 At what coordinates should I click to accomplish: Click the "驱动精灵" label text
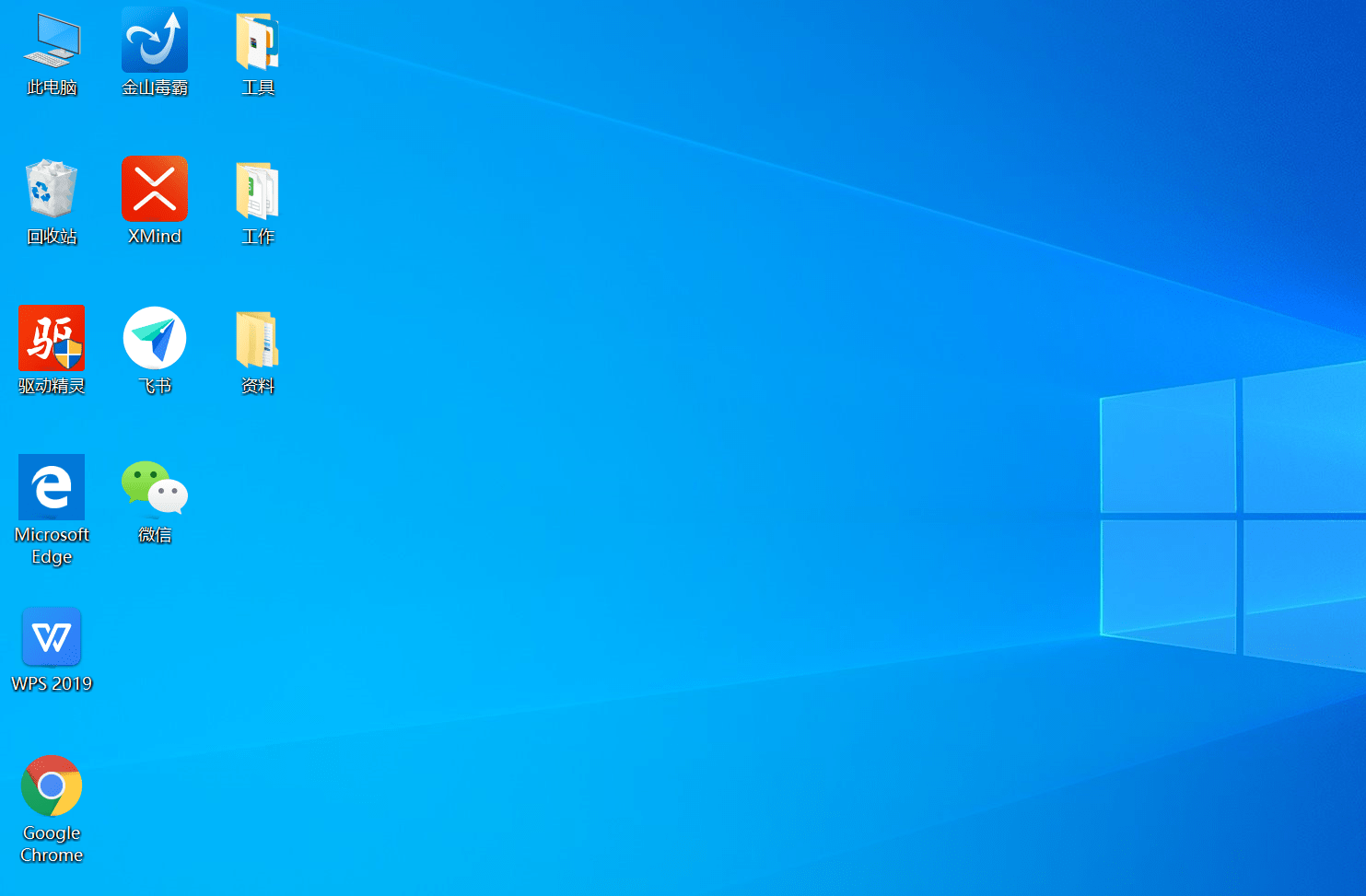point(52,386)
